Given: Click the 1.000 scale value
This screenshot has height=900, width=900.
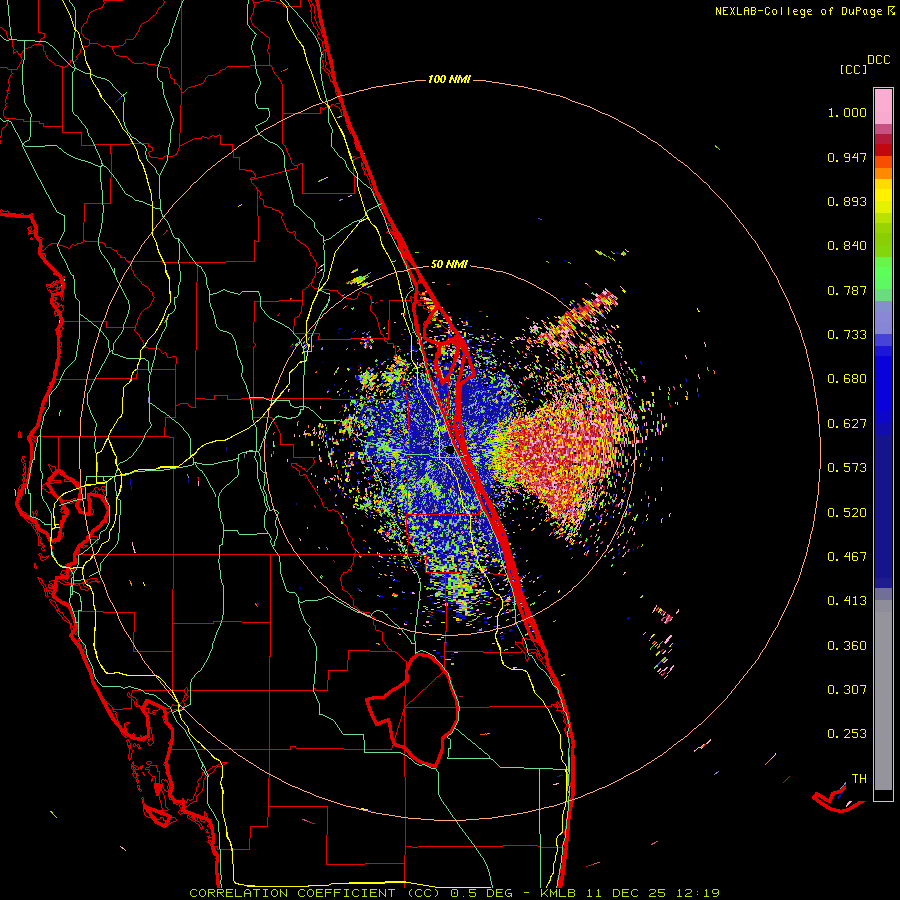Looking at the screenshot, I should [847, 112].
